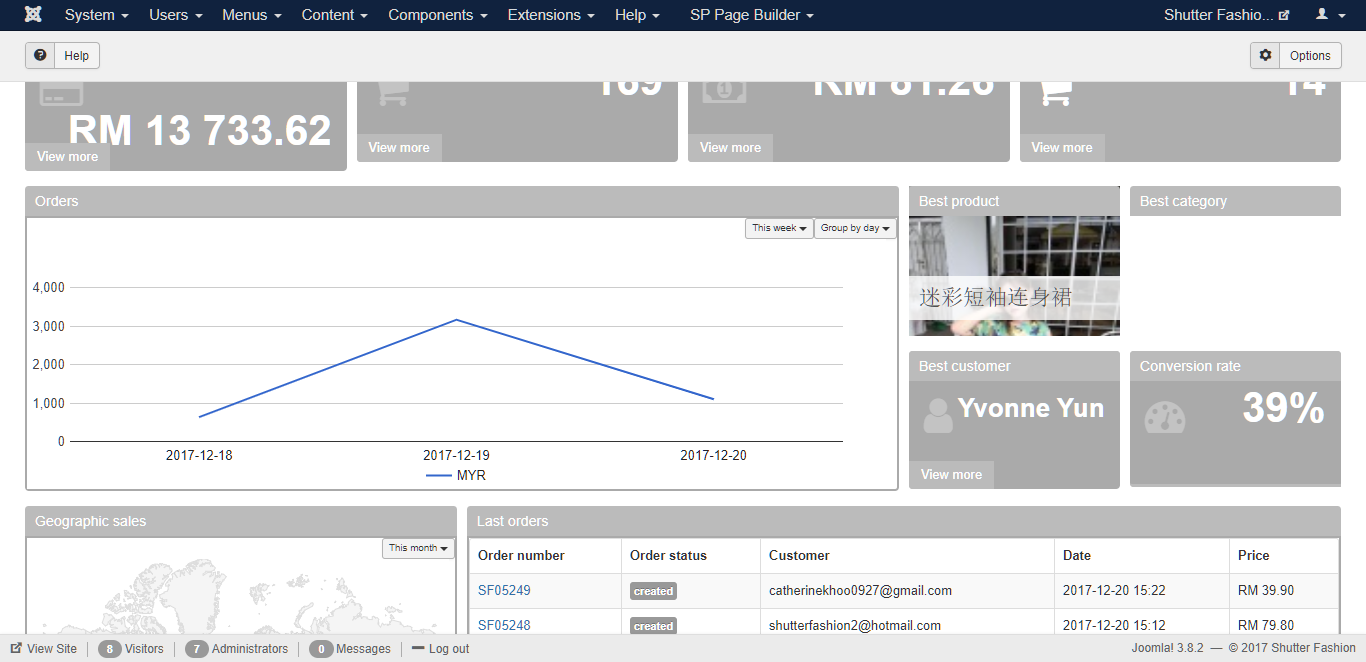This screenshot has width=1366, height=662.
Task: Click View more under RM 13 733.62
Action: coord(68,156)
